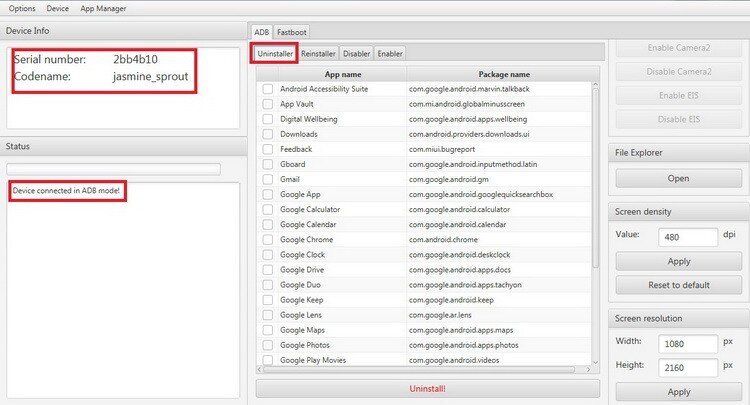The width and height of the screenshot is (750, 405).
Task: Select the Google Drive checkbox
Action: pyautogui.click(x=268, y=270)
